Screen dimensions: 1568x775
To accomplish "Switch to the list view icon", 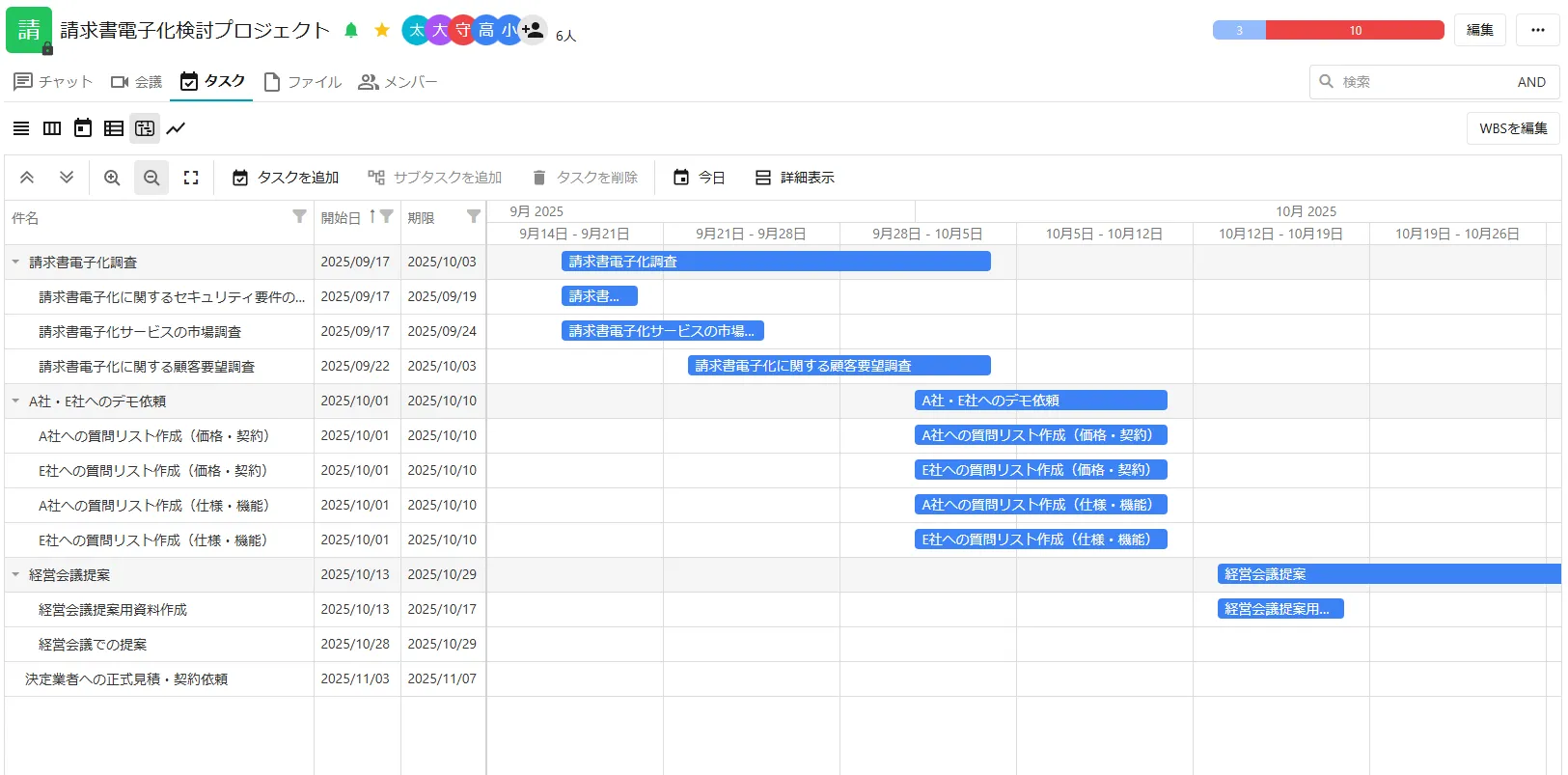I will click(21, 128).
